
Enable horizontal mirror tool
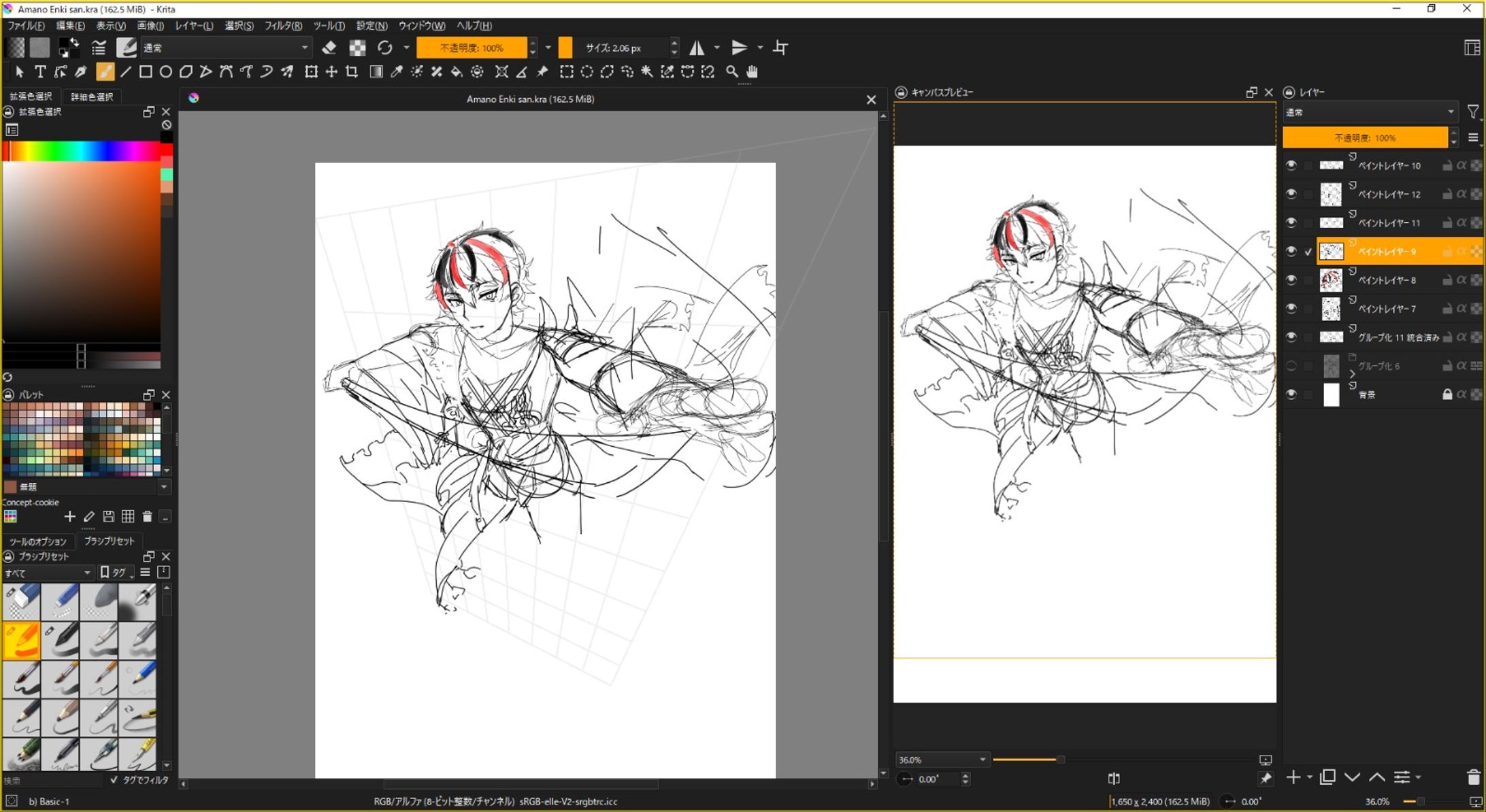(x=697, y=48)
